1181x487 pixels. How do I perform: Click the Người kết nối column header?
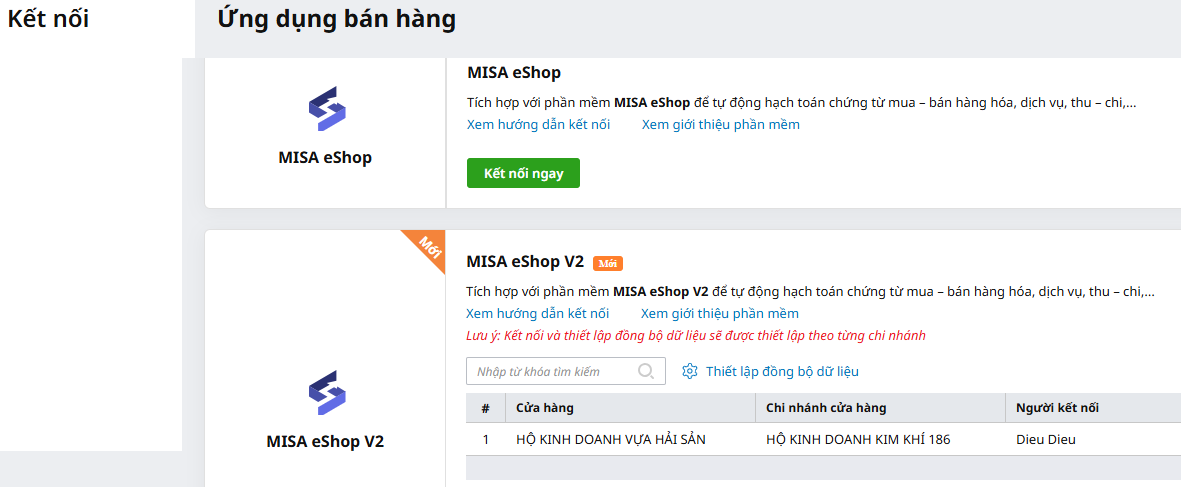tap(1093, 408)
